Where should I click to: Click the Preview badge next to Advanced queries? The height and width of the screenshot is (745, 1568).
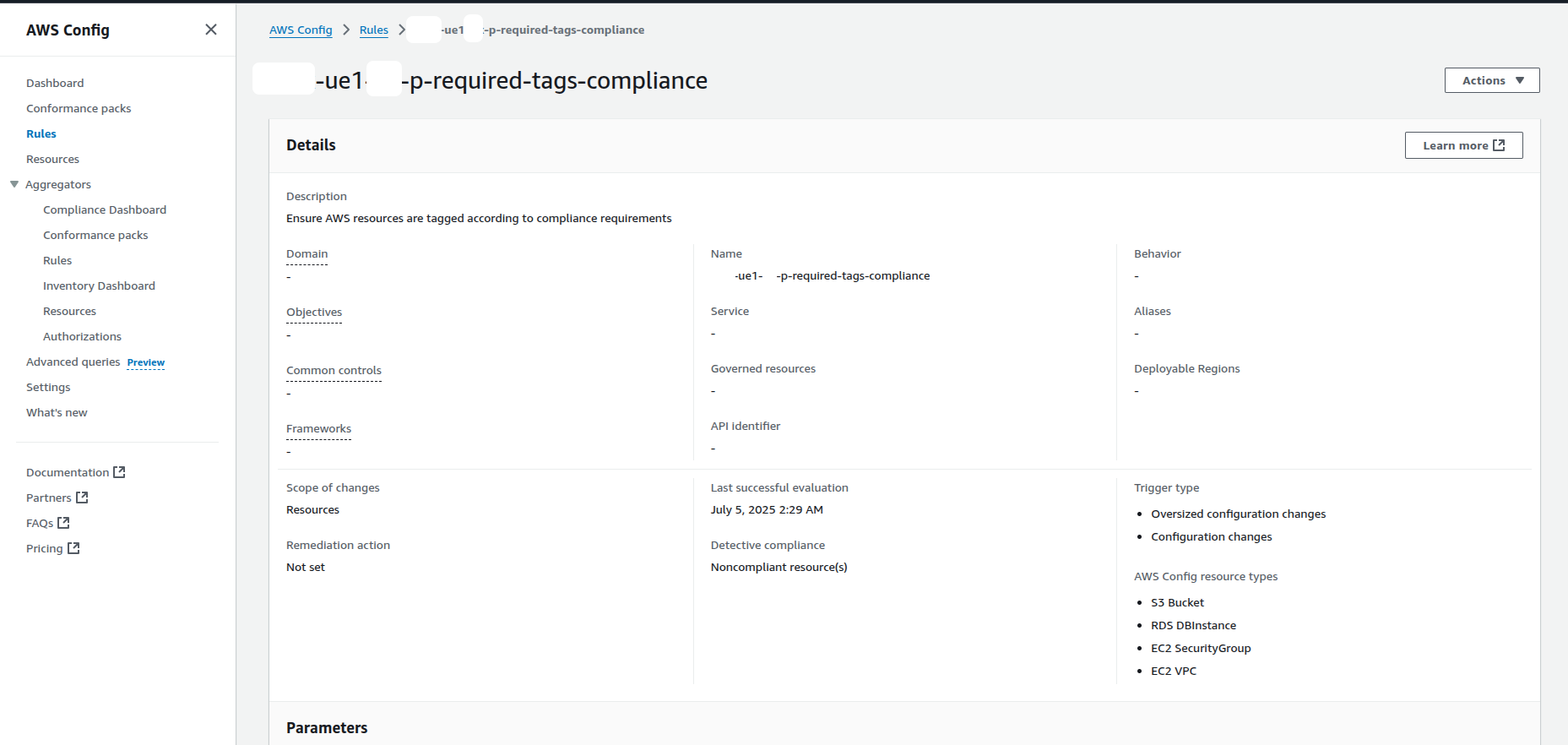(146, 362)
